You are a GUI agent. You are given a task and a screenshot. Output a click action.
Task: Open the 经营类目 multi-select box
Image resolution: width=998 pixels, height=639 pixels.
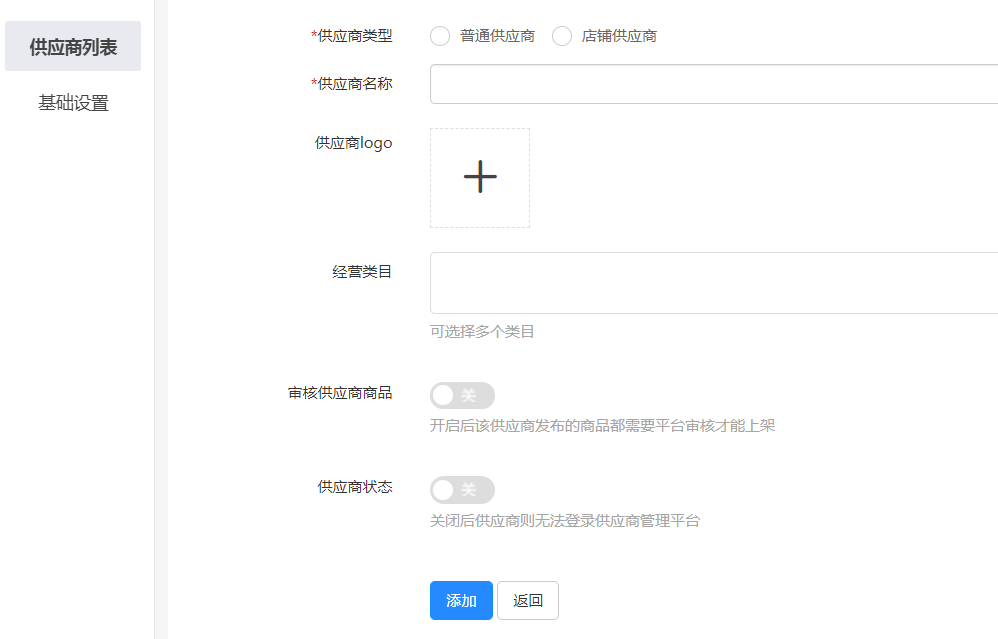coord(712,283)
